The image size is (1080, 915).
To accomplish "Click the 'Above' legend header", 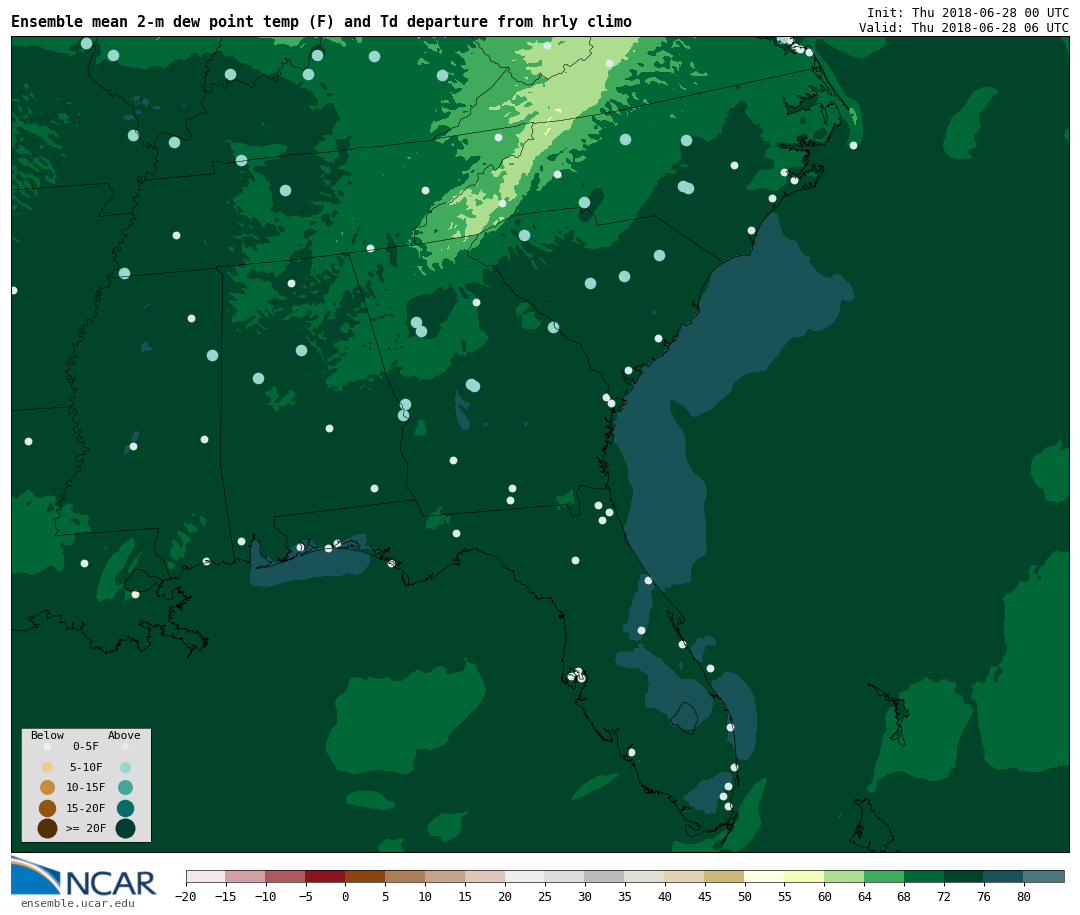I will pyautogui.click(x=124, y=735).
